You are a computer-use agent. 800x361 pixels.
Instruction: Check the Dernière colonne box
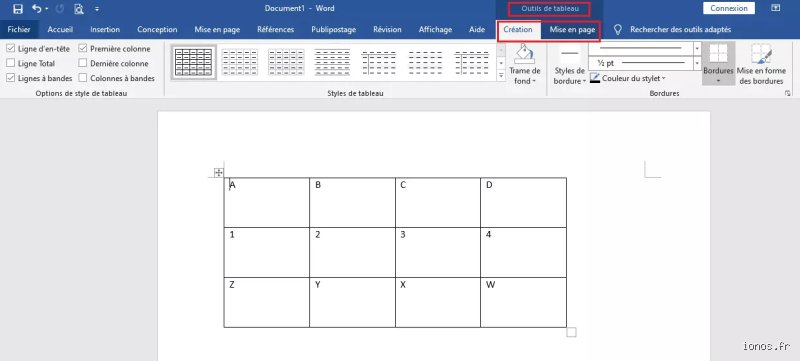pos(83,64)
